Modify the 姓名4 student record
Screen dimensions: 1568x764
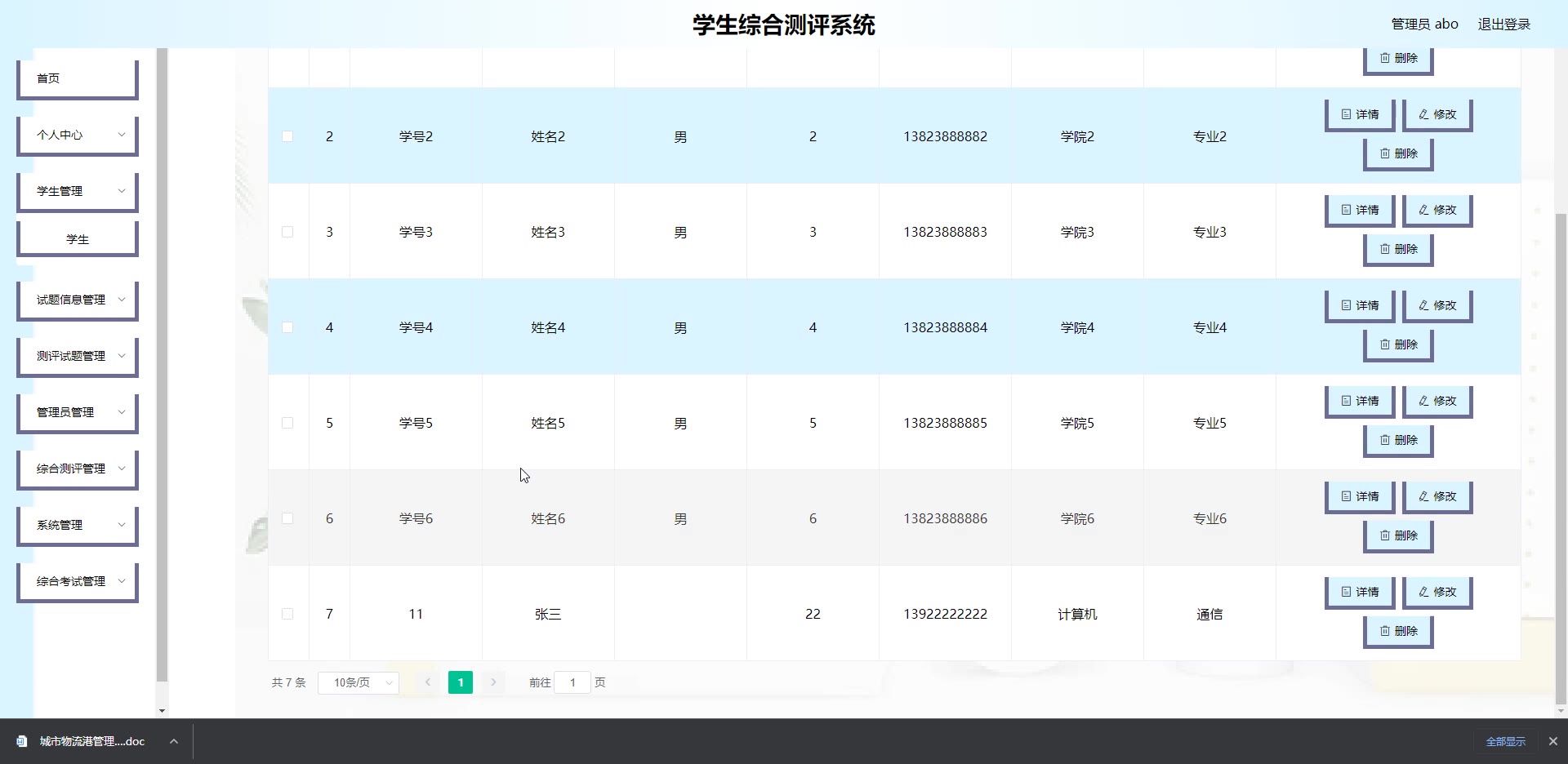[x=1437, y=306]
